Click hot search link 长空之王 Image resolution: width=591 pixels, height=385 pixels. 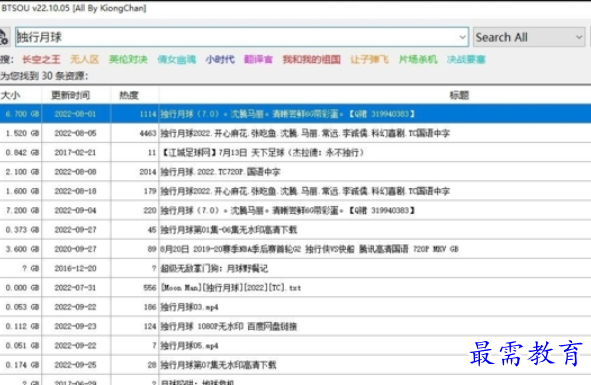point(41,59)
